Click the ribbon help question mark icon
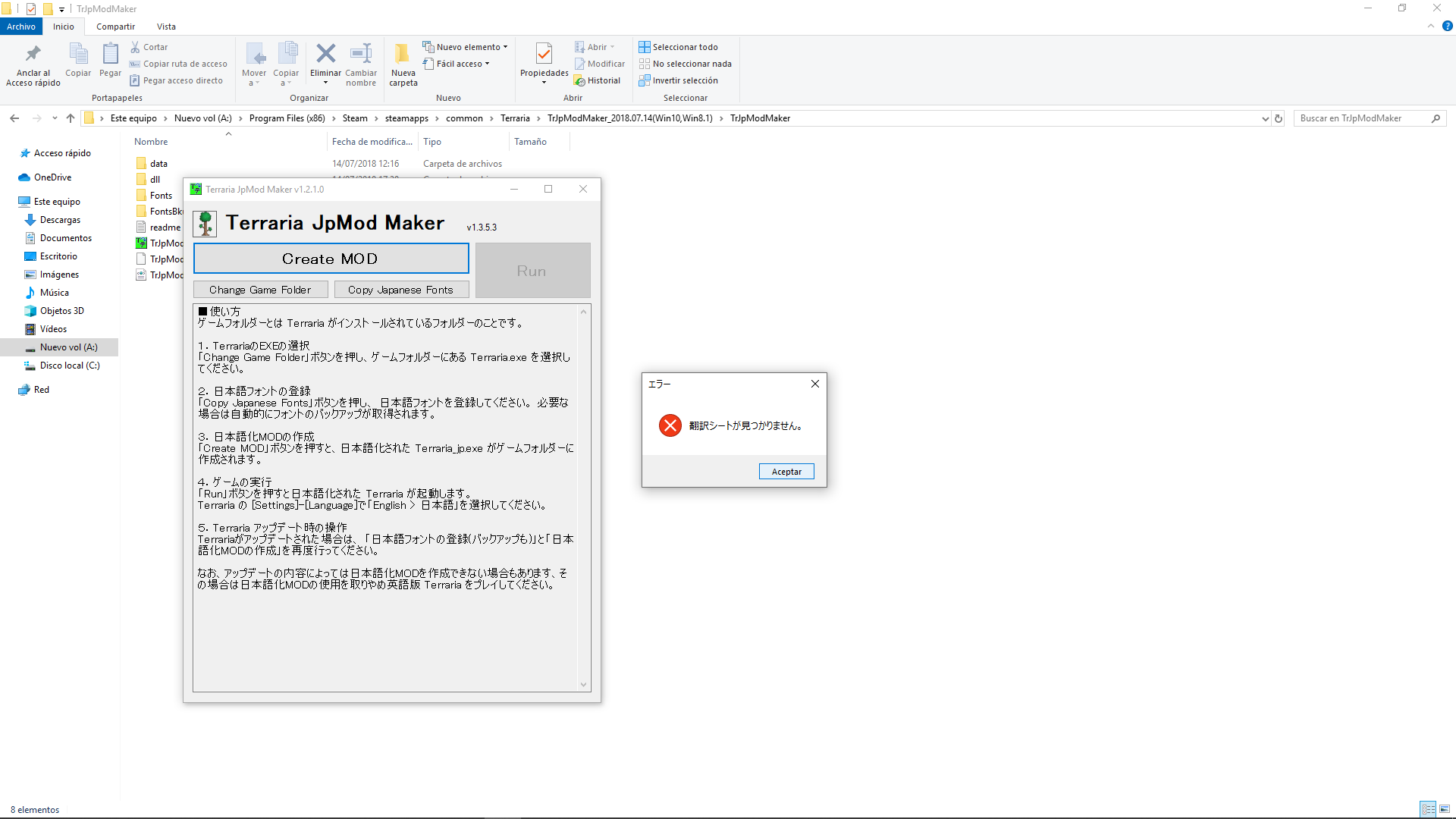This screenshot has width=1456, height=819. [1447, 26]
